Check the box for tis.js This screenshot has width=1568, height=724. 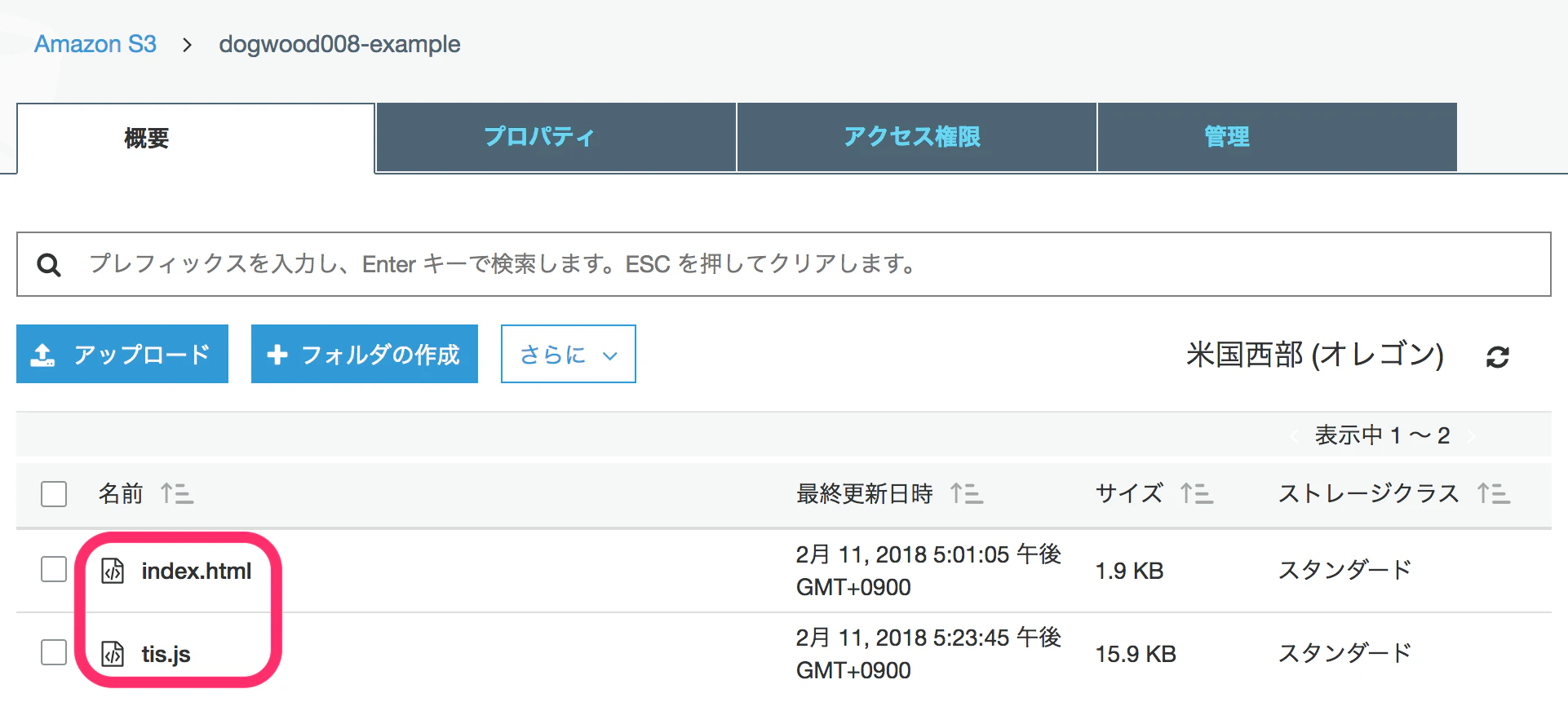point(54,652)
